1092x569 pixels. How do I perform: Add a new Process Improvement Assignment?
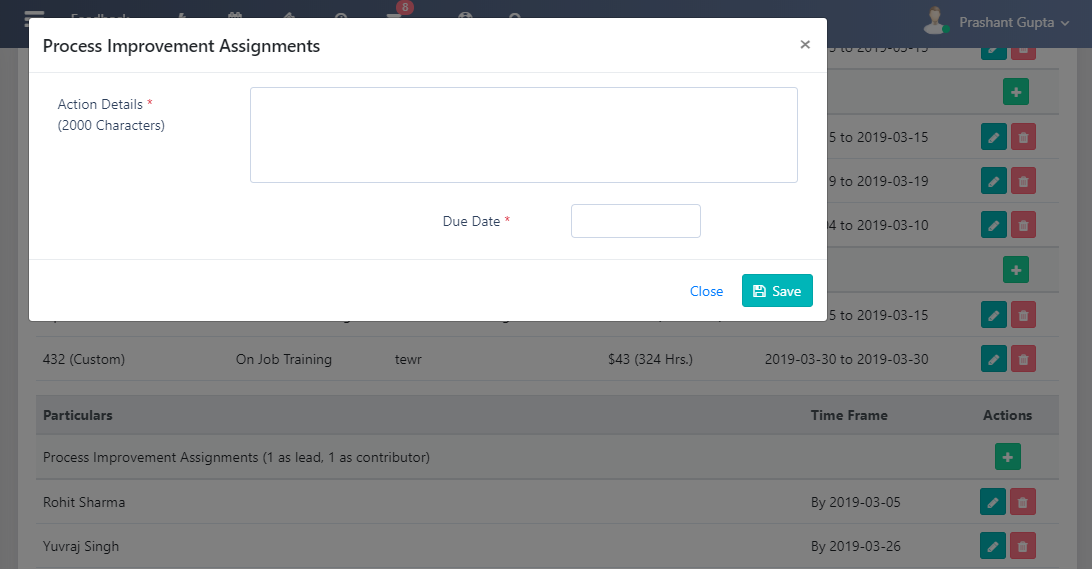[x=1007, y=457]
